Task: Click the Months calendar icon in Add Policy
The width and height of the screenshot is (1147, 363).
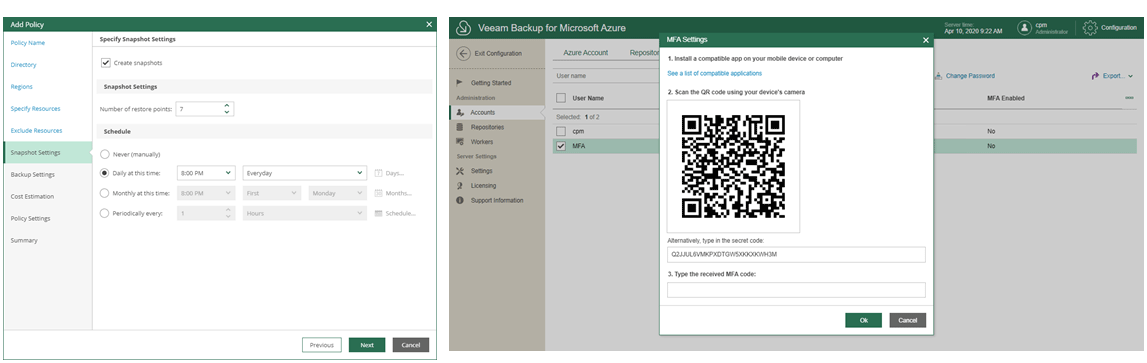Action: click(x=378, y=193)
